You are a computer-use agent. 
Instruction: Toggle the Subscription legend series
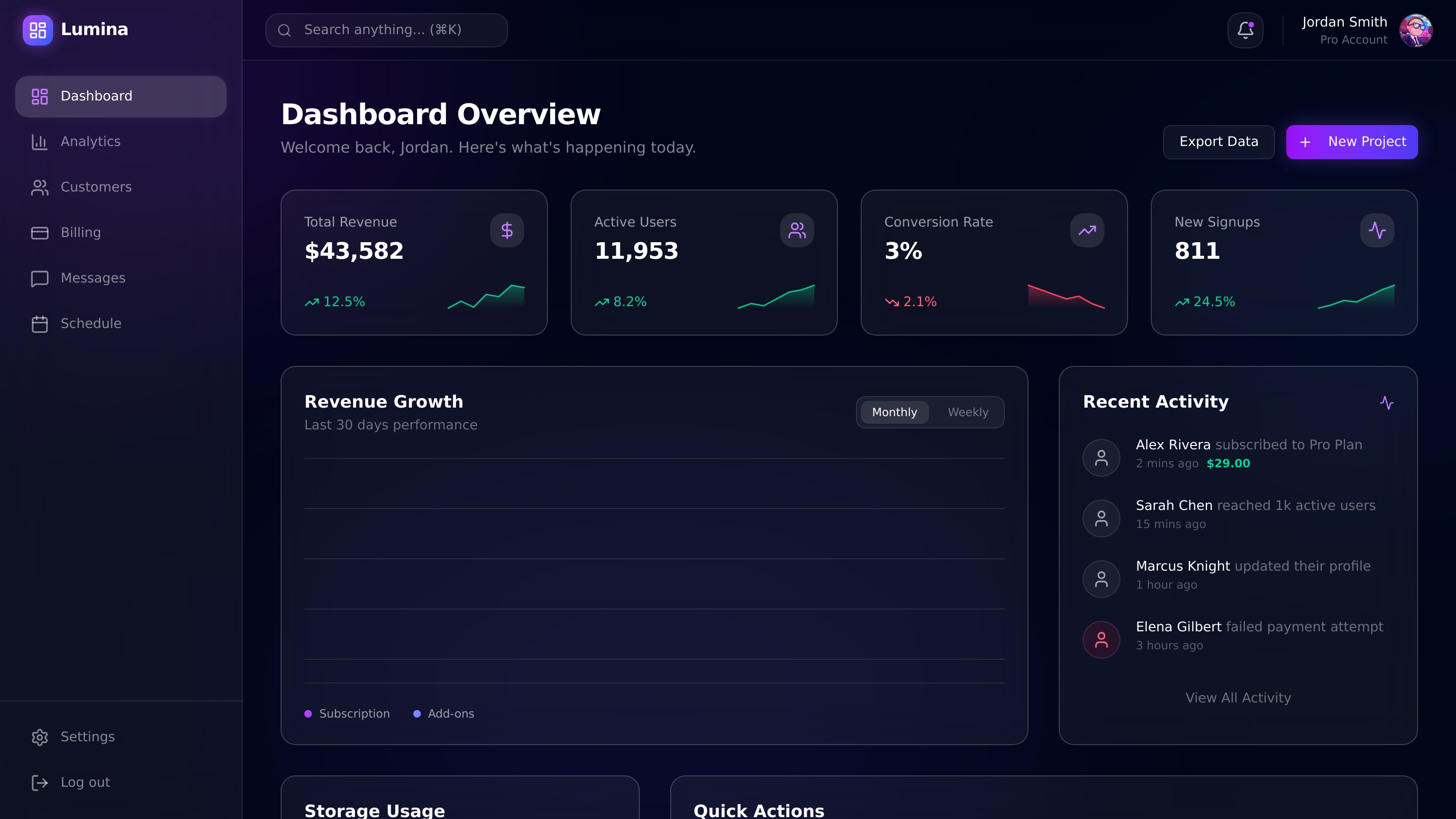point(347,713)
